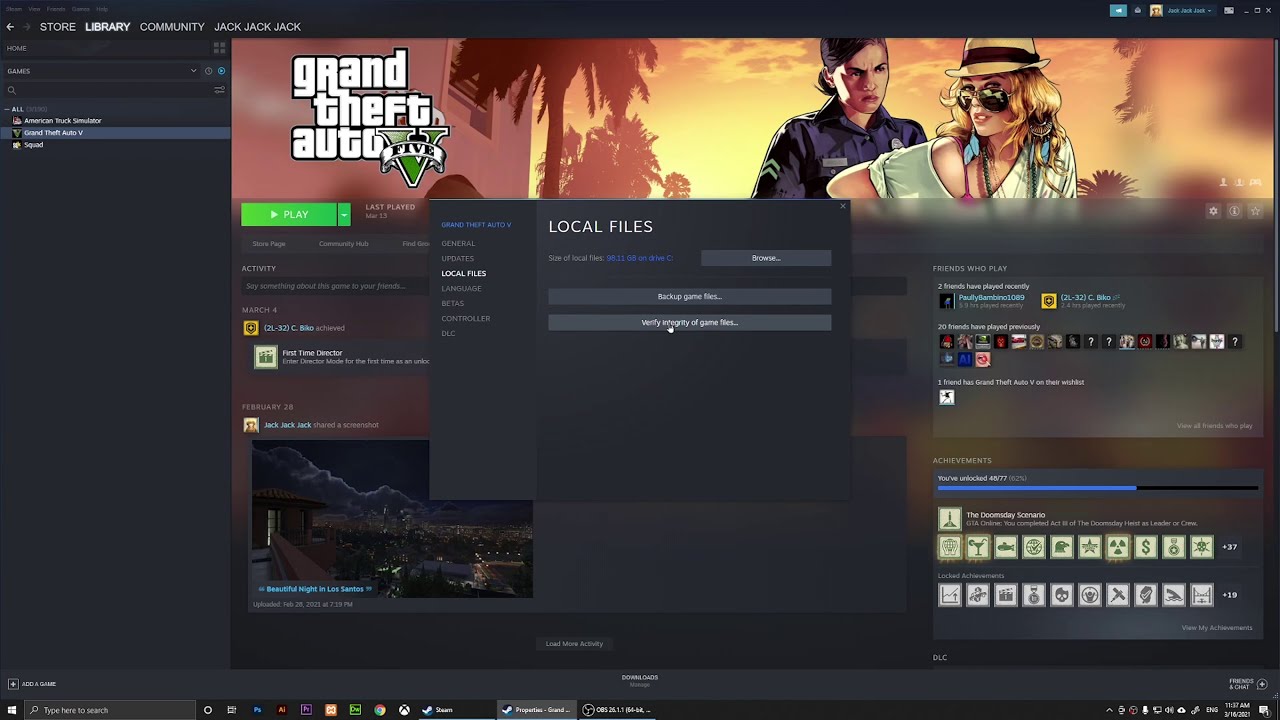Expand the Games filter dropdown

coord(193,71)
